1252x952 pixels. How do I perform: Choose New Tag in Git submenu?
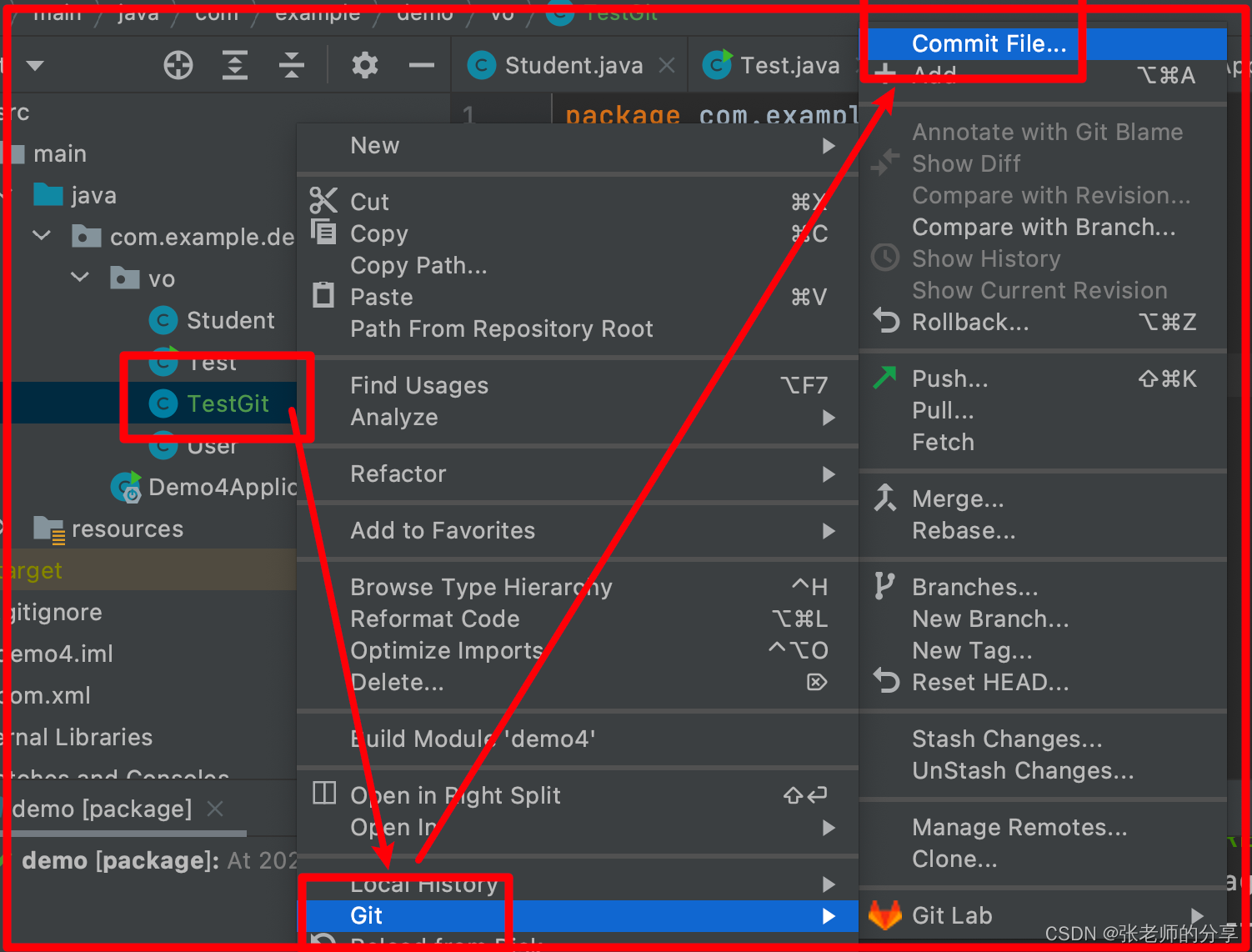point(1044,650)
